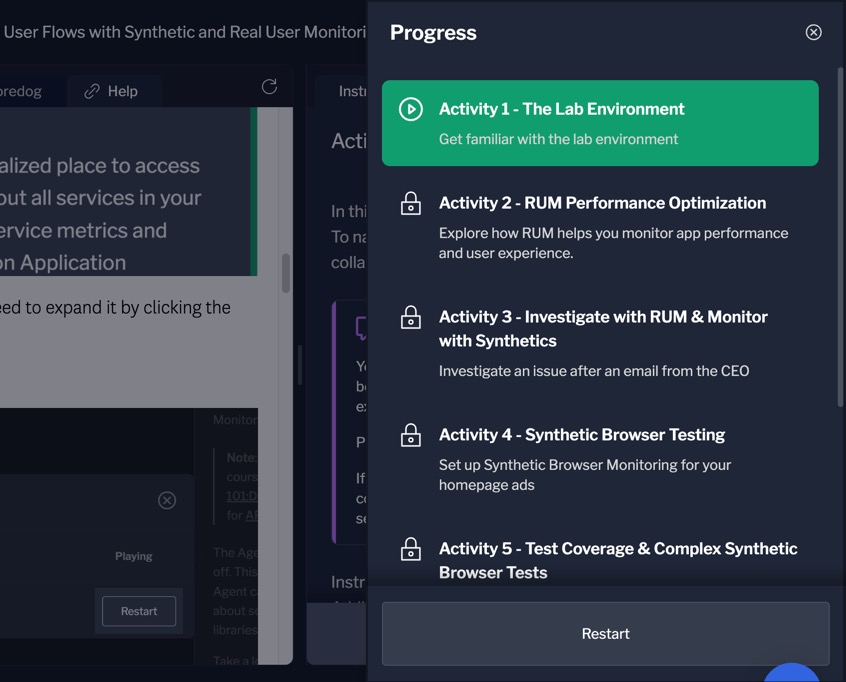
Task: Click the refresh icon in the lab tab bar
Action: tap(269, 86)
